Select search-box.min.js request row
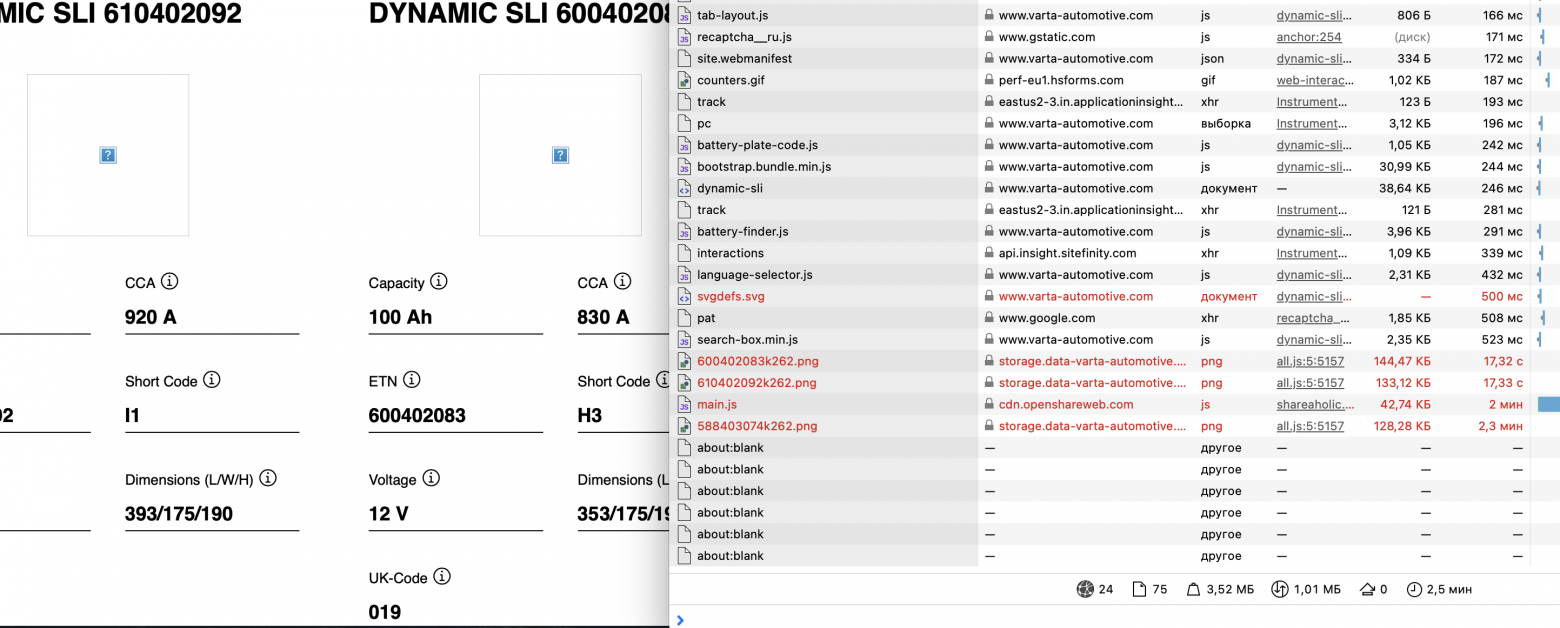The height and width of the screenshot is (628, 1560). point(1114,339)
